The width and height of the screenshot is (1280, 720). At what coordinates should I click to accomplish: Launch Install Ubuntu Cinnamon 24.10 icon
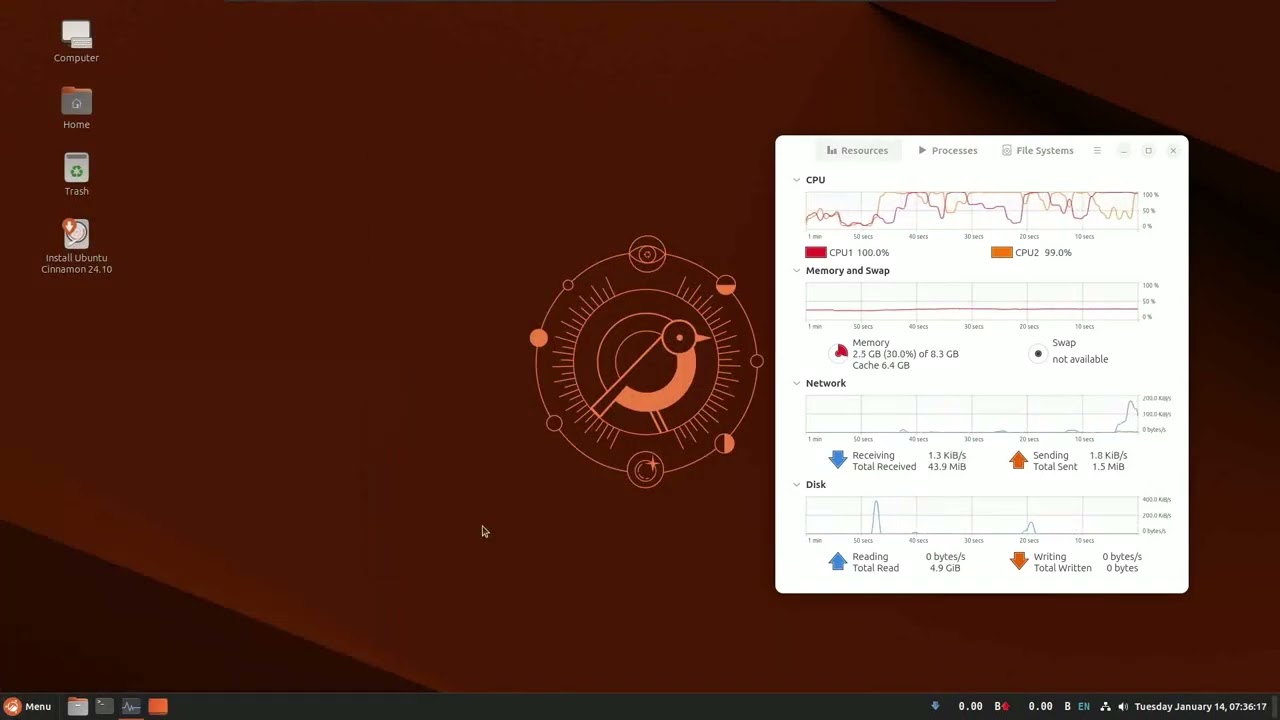point(76,247)
